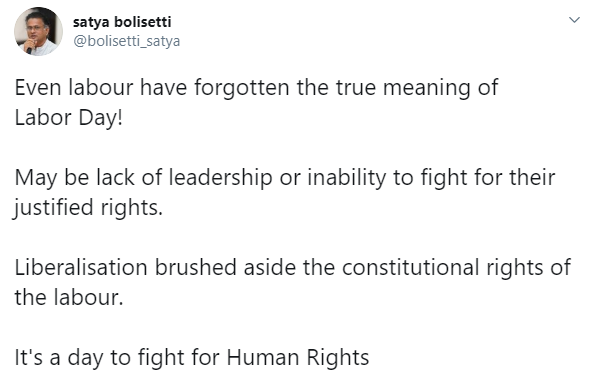Select the 'Liberalisation brushed aside' line
This screenshot has height=376, width=596.
pyautogui.click(x=293, y=267)
